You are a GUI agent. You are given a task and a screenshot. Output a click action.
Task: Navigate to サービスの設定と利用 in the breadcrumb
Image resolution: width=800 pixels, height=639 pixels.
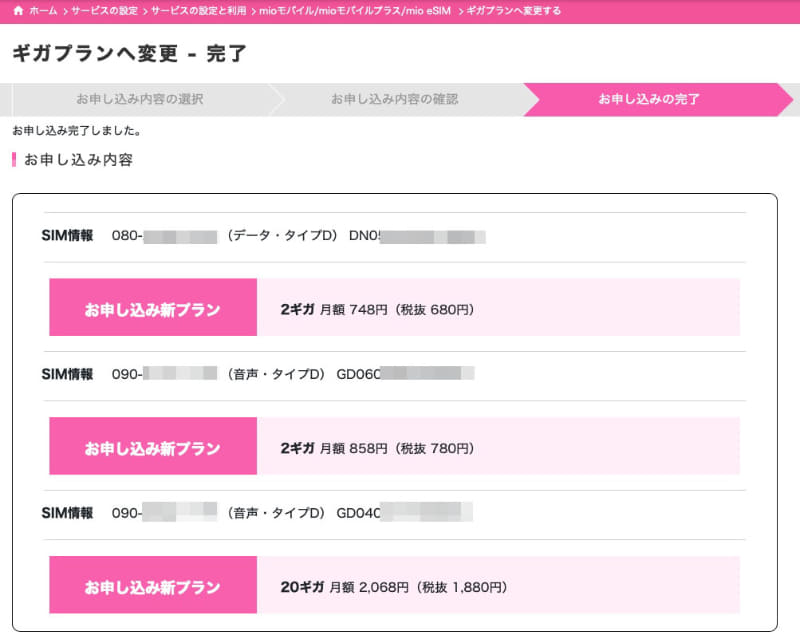[x=197, y=11]
